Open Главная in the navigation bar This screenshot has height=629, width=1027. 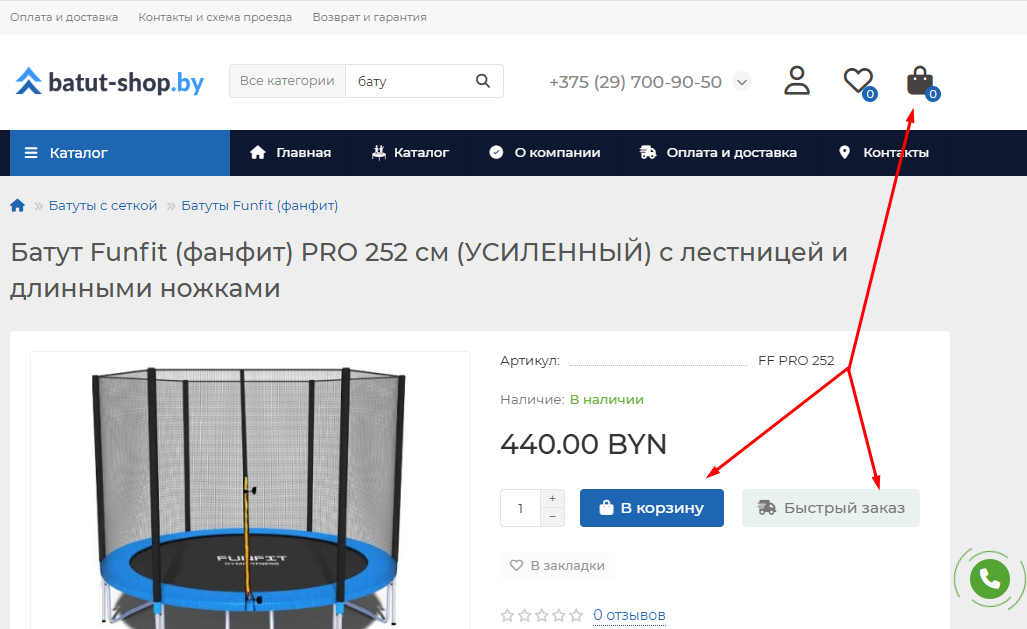(x=290, y=153)
